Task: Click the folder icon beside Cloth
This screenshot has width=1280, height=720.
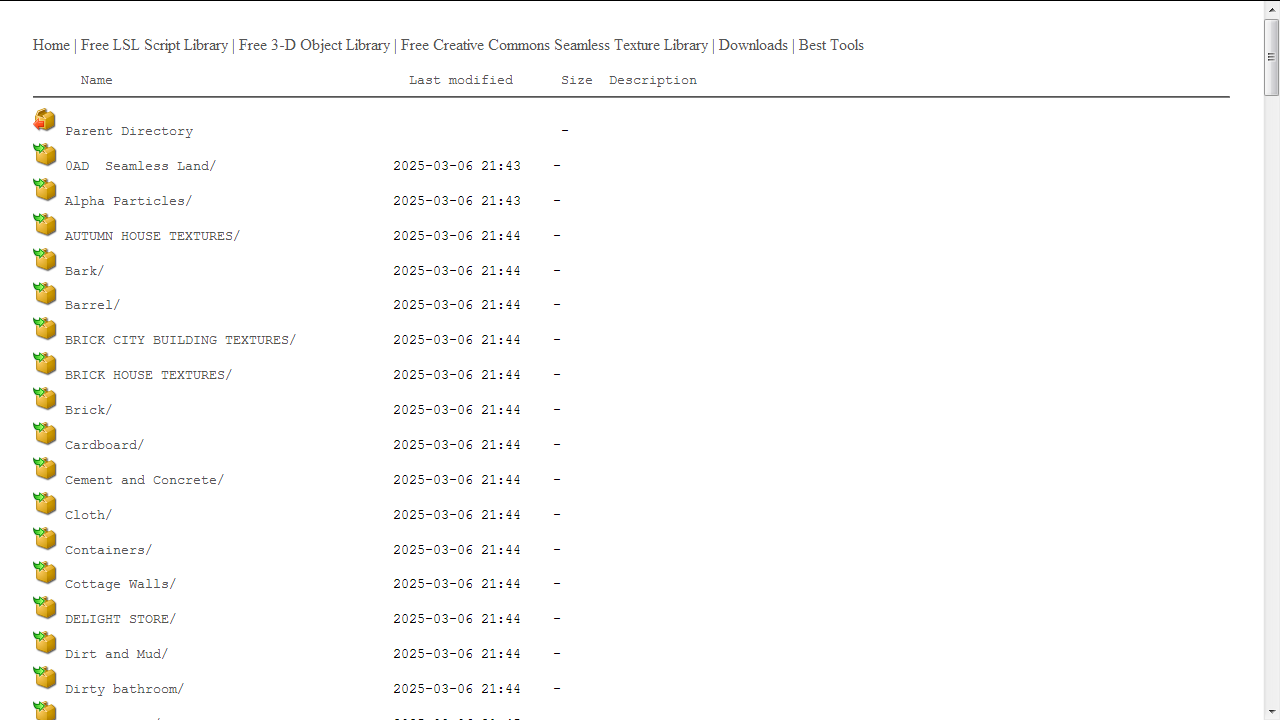Action: point(45,504)
